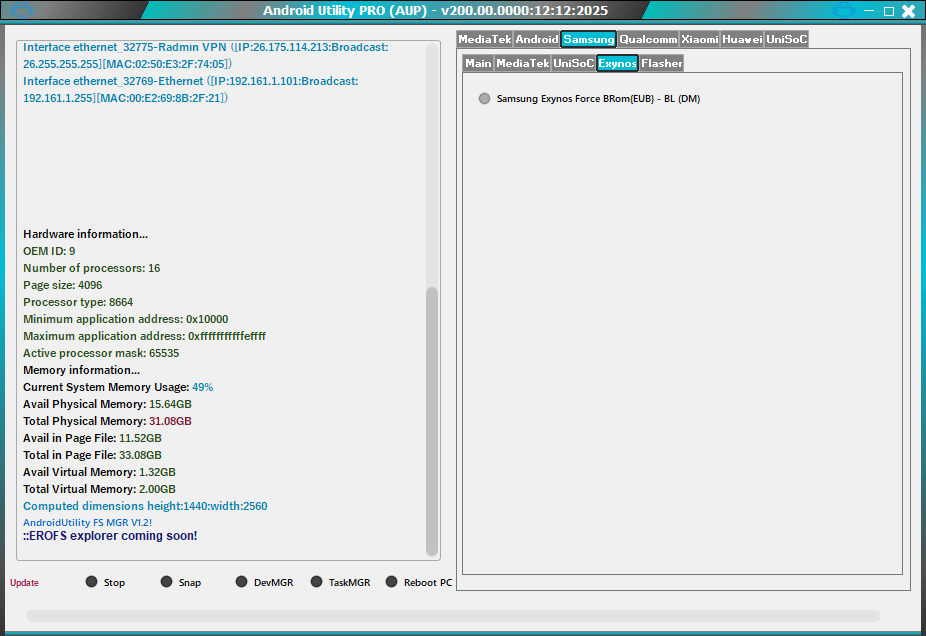Viewport: 926px width, 636px height.
Task: Go to the Qualcomm tab
Action: [x=648, y=39]
